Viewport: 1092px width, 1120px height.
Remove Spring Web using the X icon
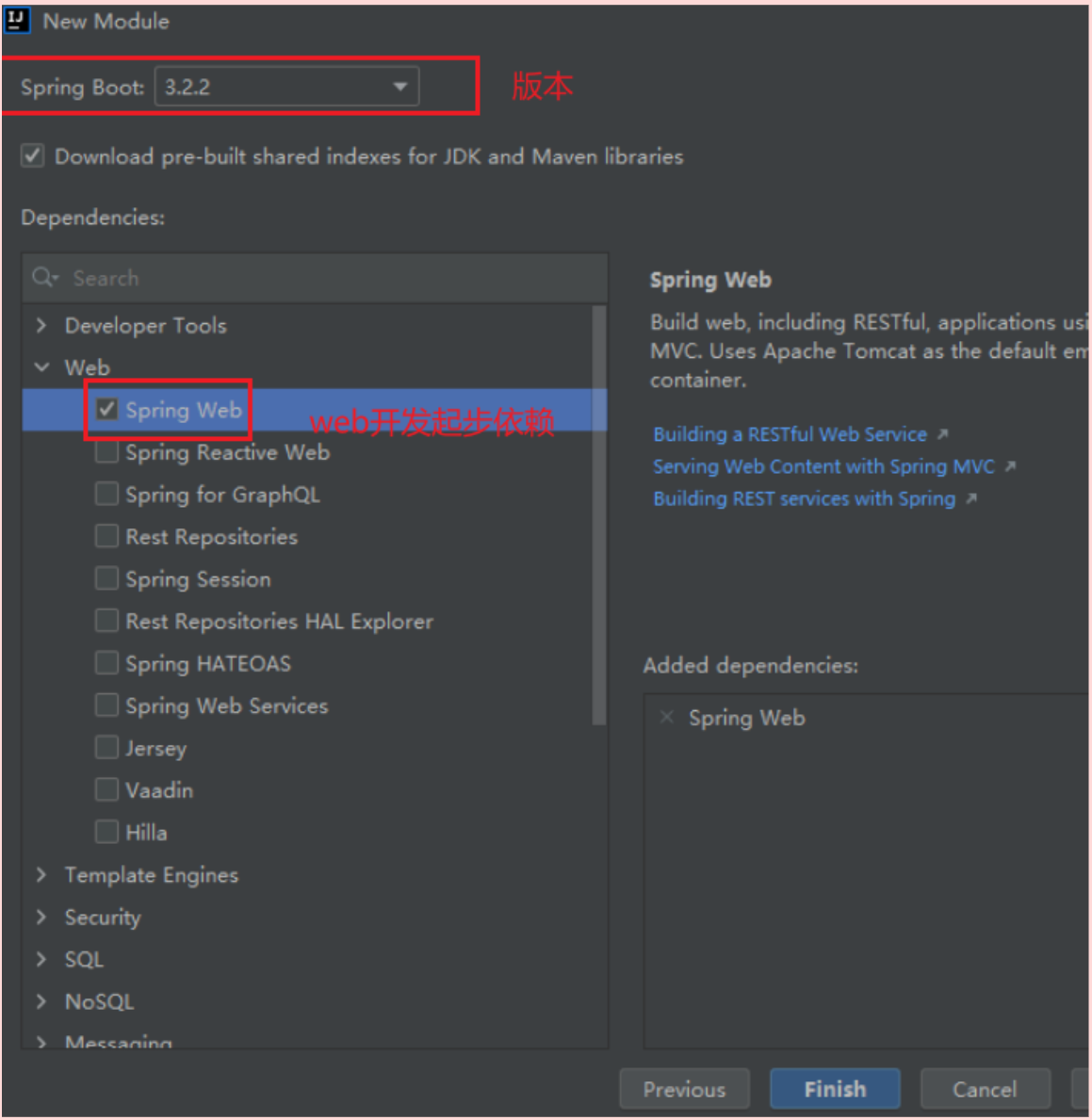(x=667, y=717)
